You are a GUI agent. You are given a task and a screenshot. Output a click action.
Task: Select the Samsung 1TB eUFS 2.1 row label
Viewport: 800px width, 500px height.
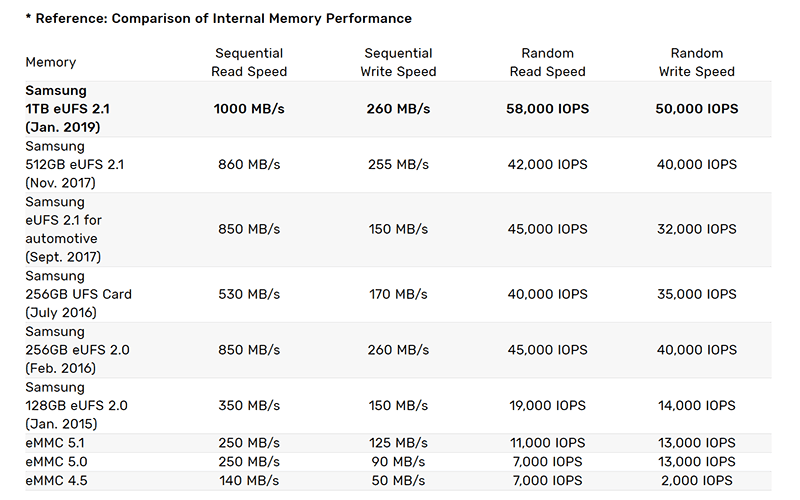pos(67,109)
